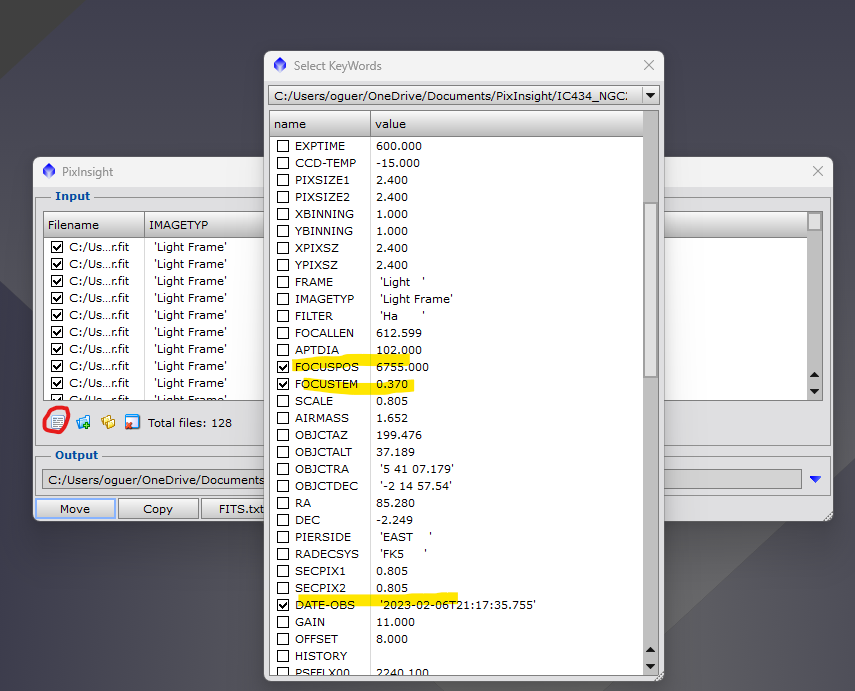Image resolution: width=855 pixels, height=691 pixels.
Task: Click the HISTORY keyword name
Action: [321, 656]
